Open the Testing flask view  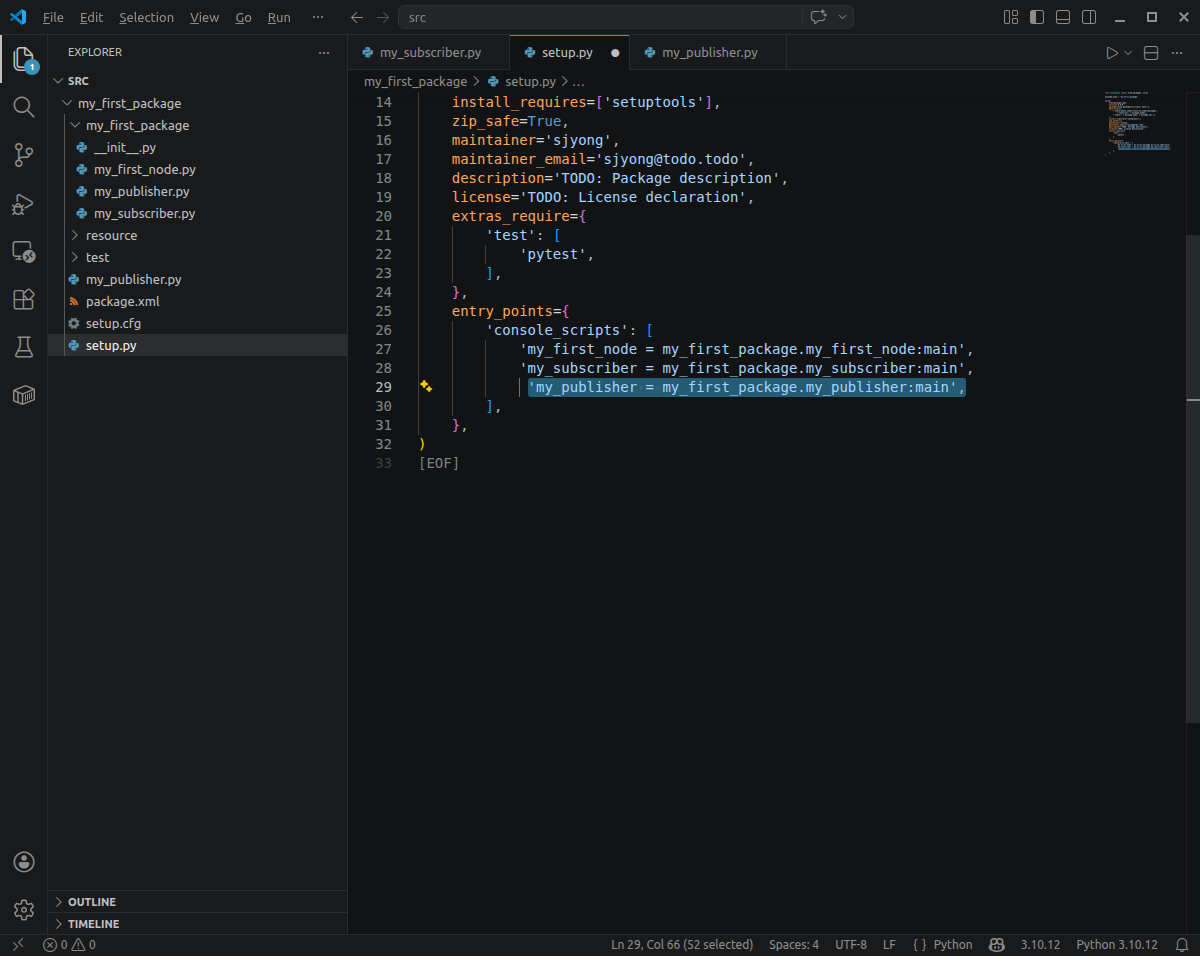24,347
